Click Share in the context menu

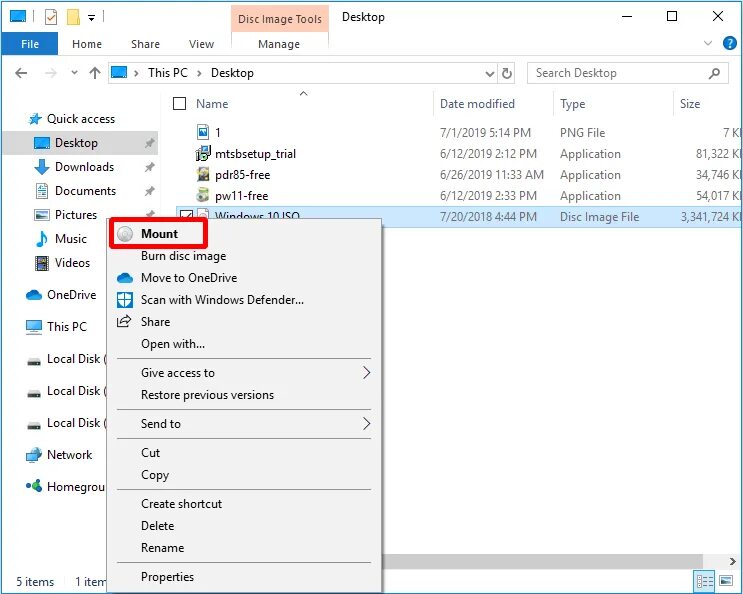pyautogui.click(x=155, y=322)
